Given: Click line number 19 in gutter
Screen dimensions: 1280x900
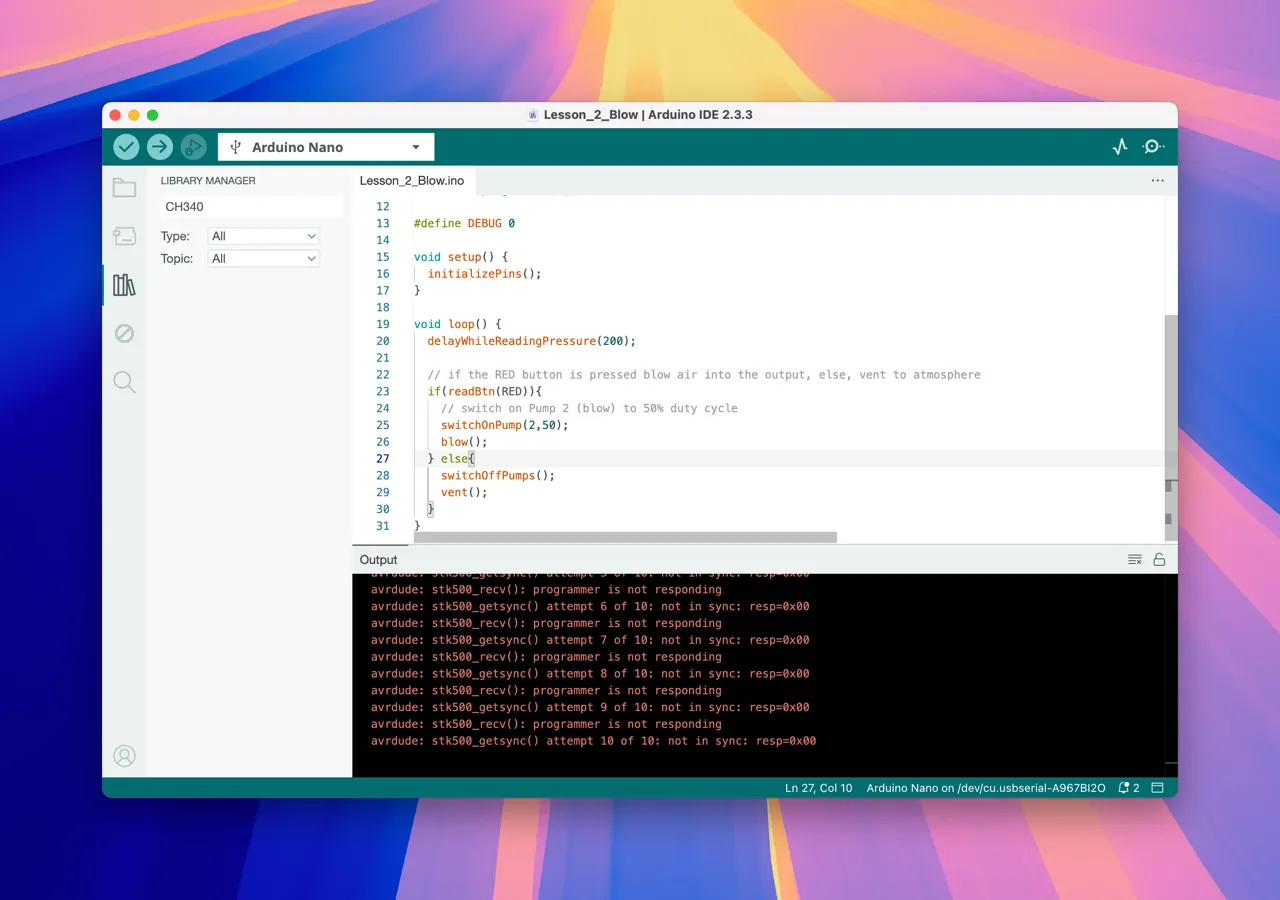Looking at the screenshot, I should pos(383,324).
